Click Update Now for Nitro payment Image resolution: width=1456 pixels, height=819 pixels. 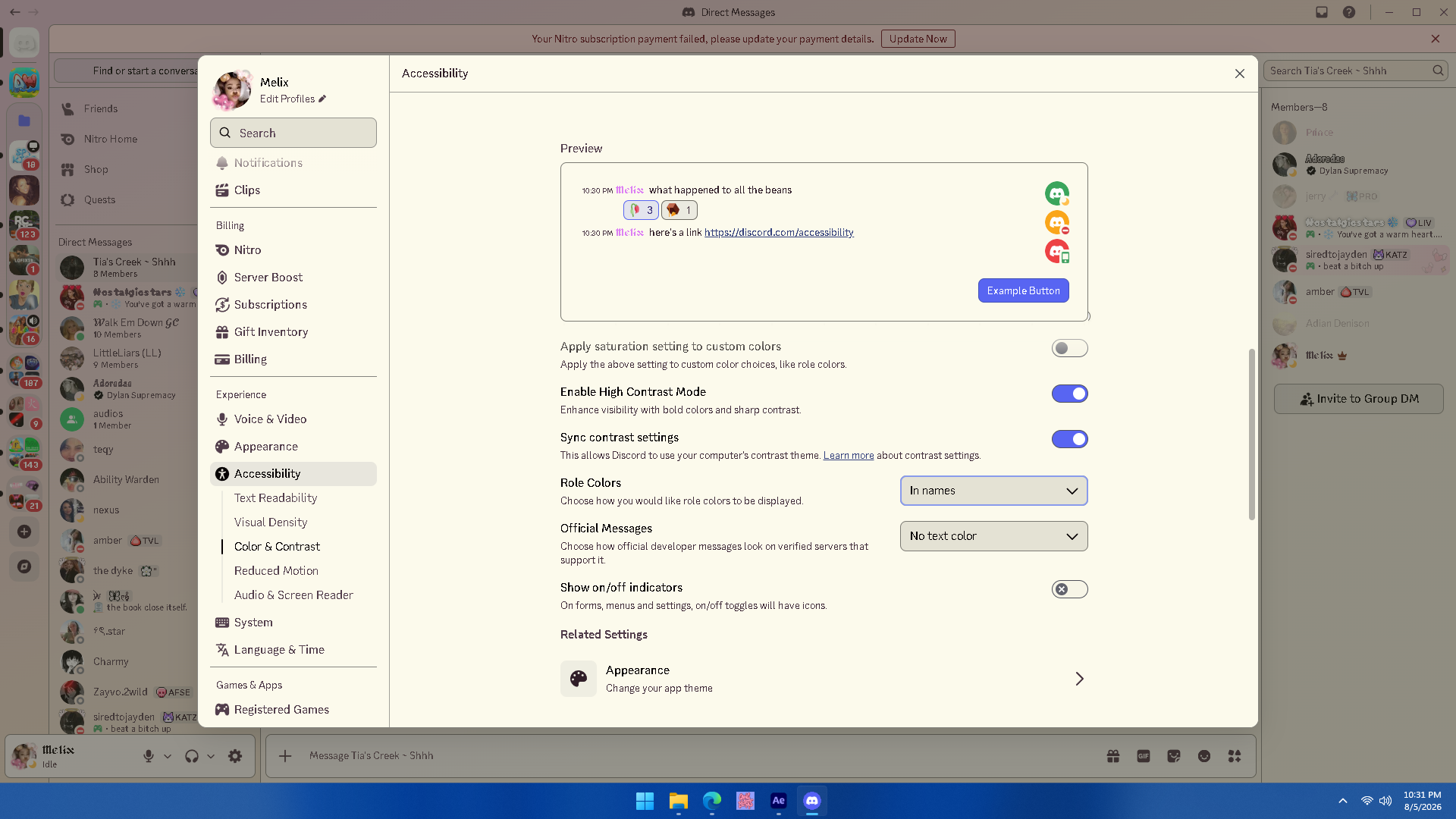918,39
